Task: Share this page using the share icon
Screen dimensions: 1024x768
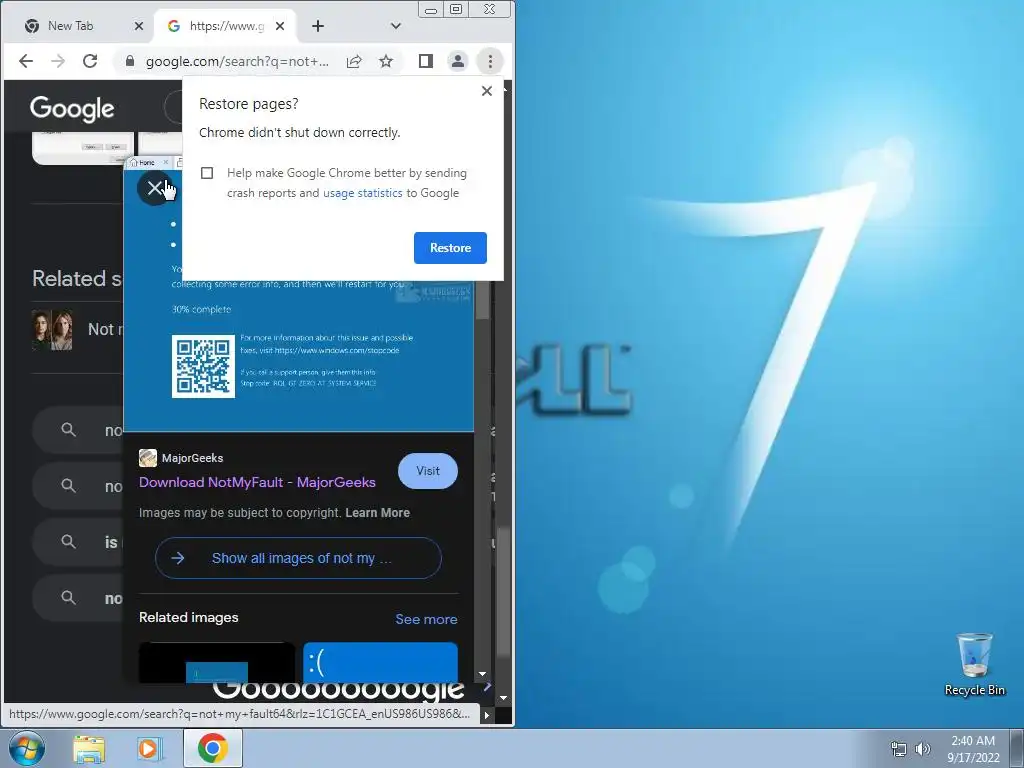Action: (x=354, y=61)
